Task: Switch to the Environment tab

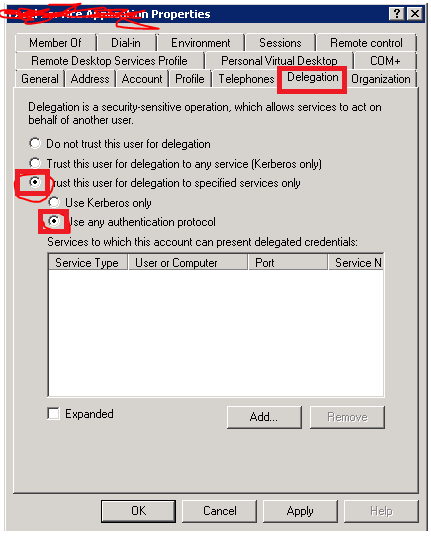Action: tap(200, 43)
